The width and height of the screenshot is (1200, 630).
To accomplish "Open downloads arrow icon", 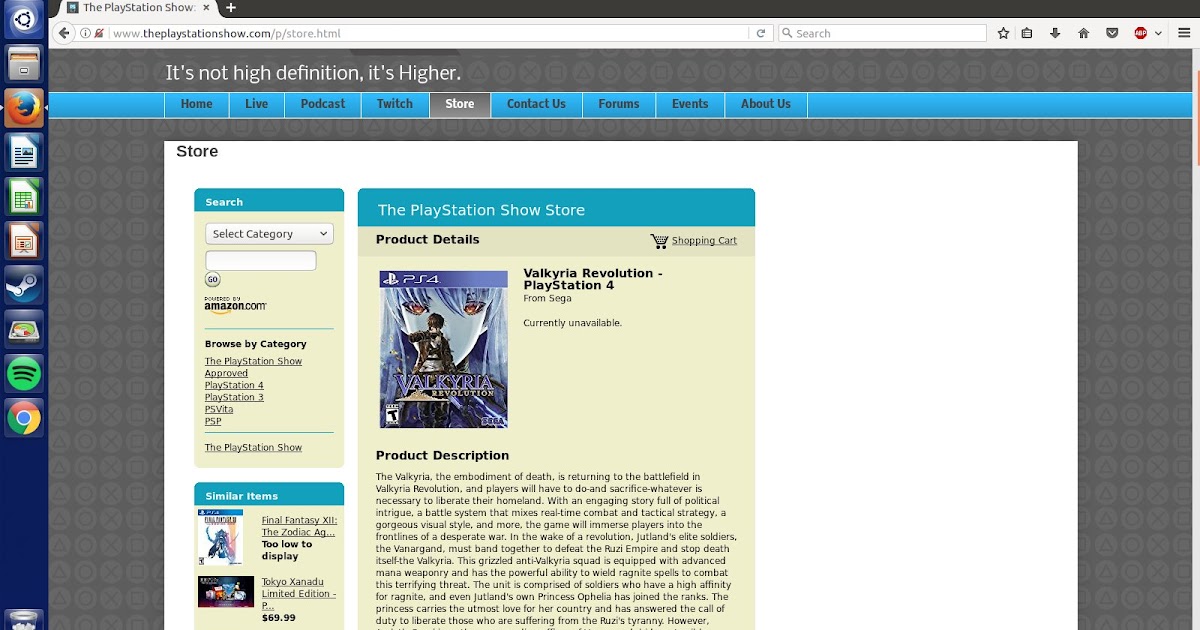I will point(1055,33).
